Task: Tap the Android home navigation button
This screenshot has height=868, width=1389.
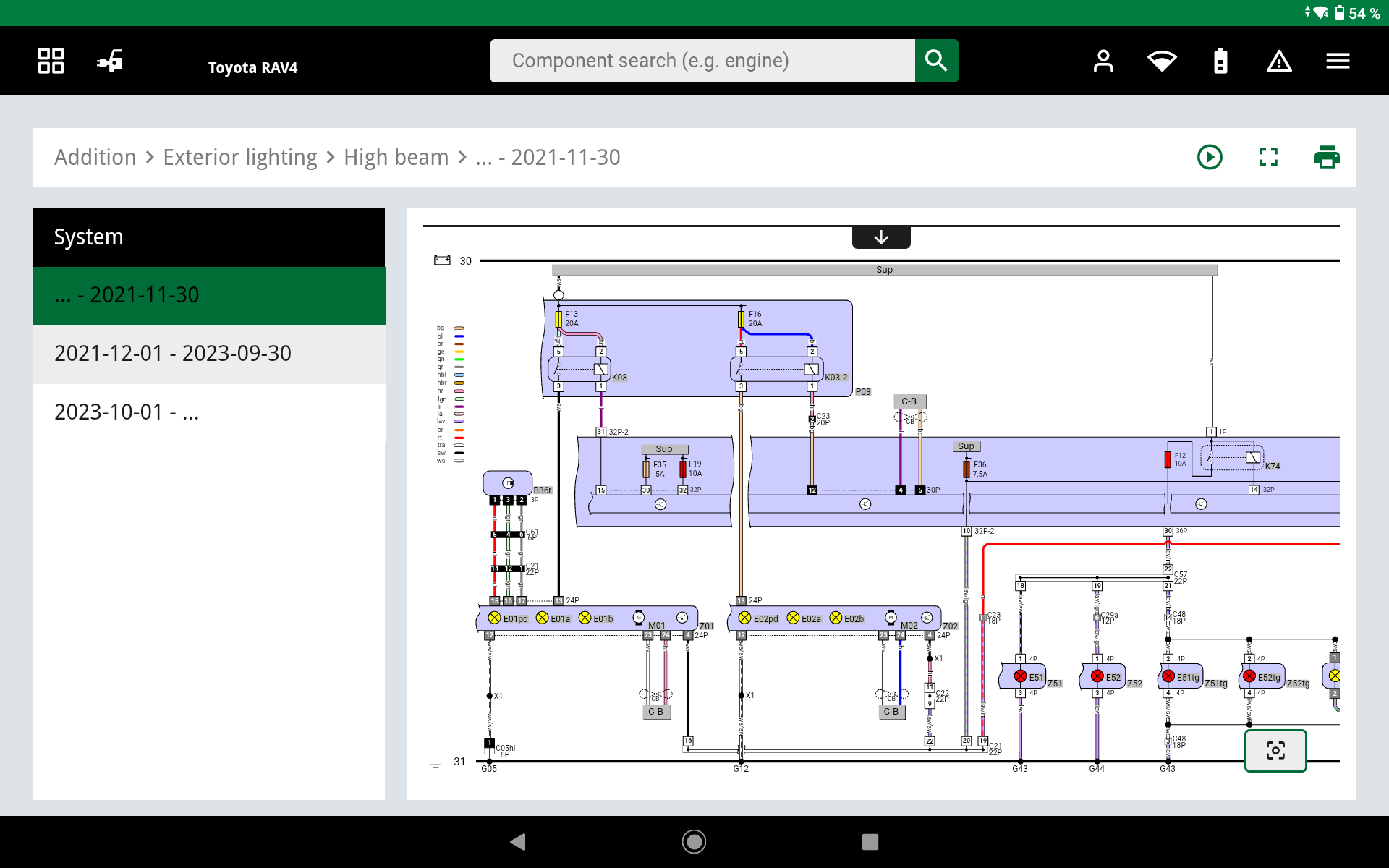Action: tap(694, 841)
